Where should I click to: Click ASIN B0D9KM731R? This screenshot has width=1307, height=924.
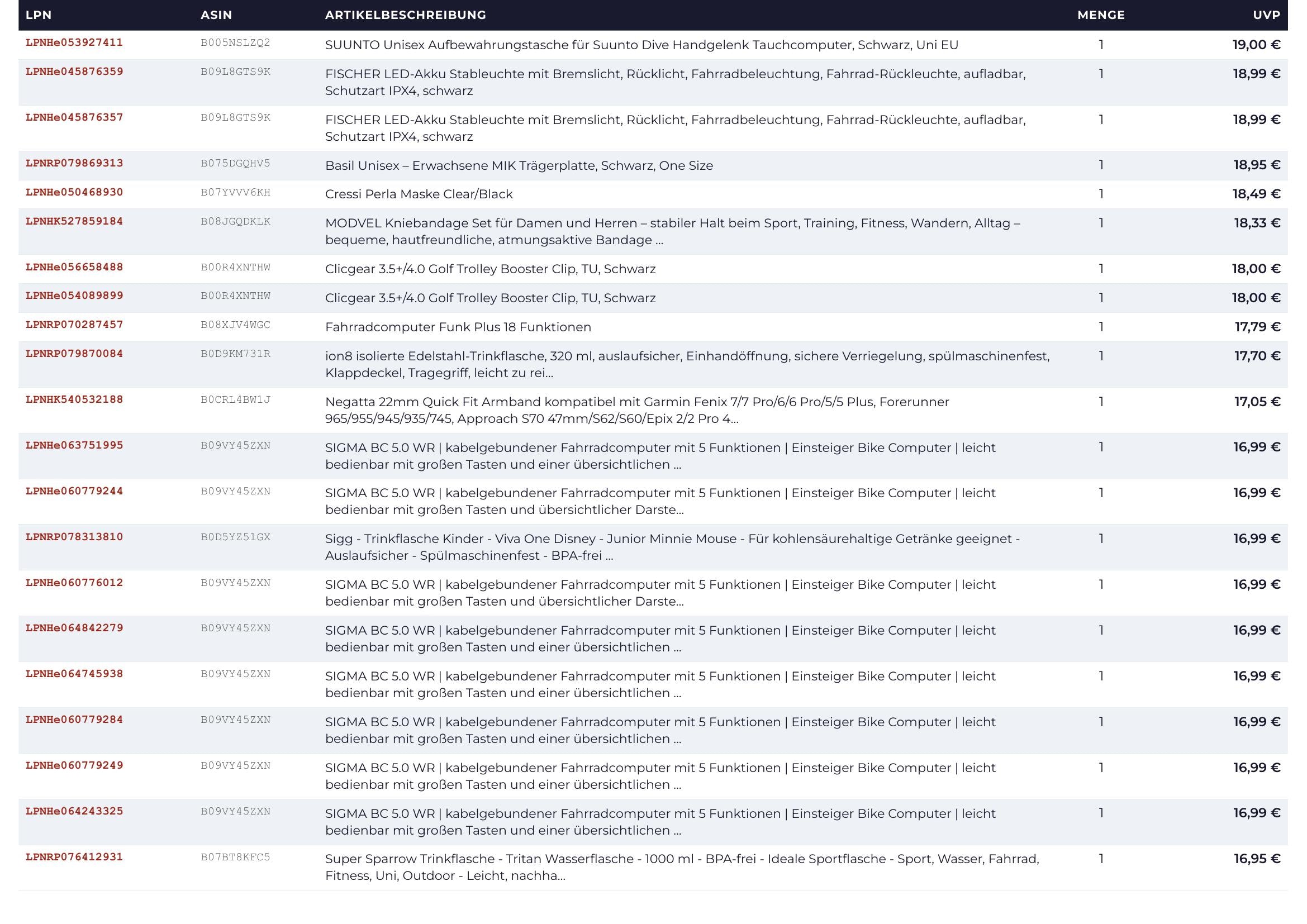(235, 354)
